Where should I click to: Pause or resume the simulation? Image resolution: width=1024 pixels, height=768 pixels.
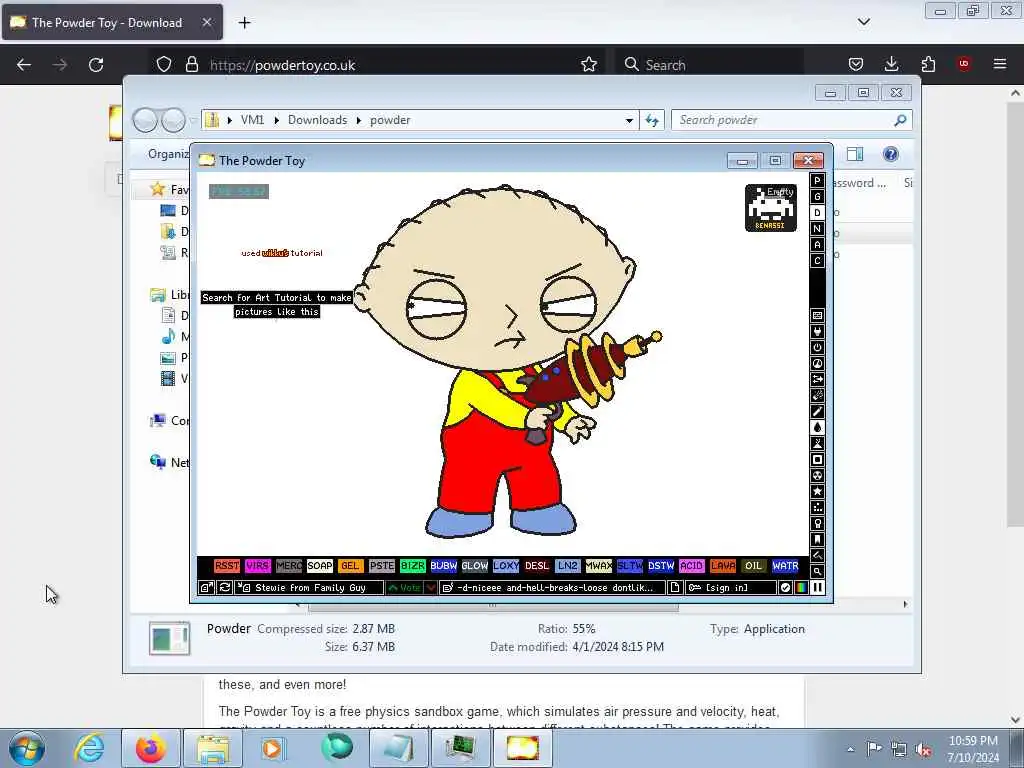(818, 588)
